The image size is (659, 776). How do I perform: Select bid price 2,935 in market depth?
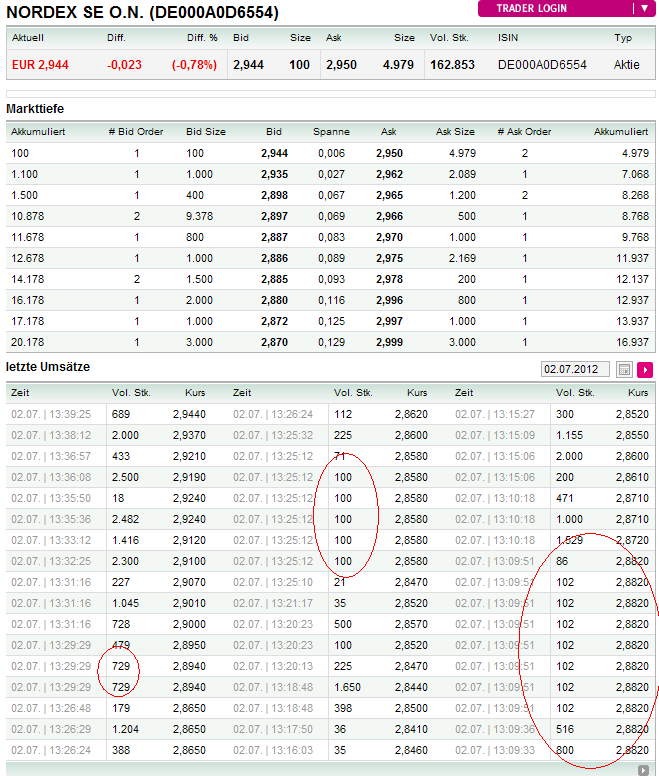tap(275, 174)
